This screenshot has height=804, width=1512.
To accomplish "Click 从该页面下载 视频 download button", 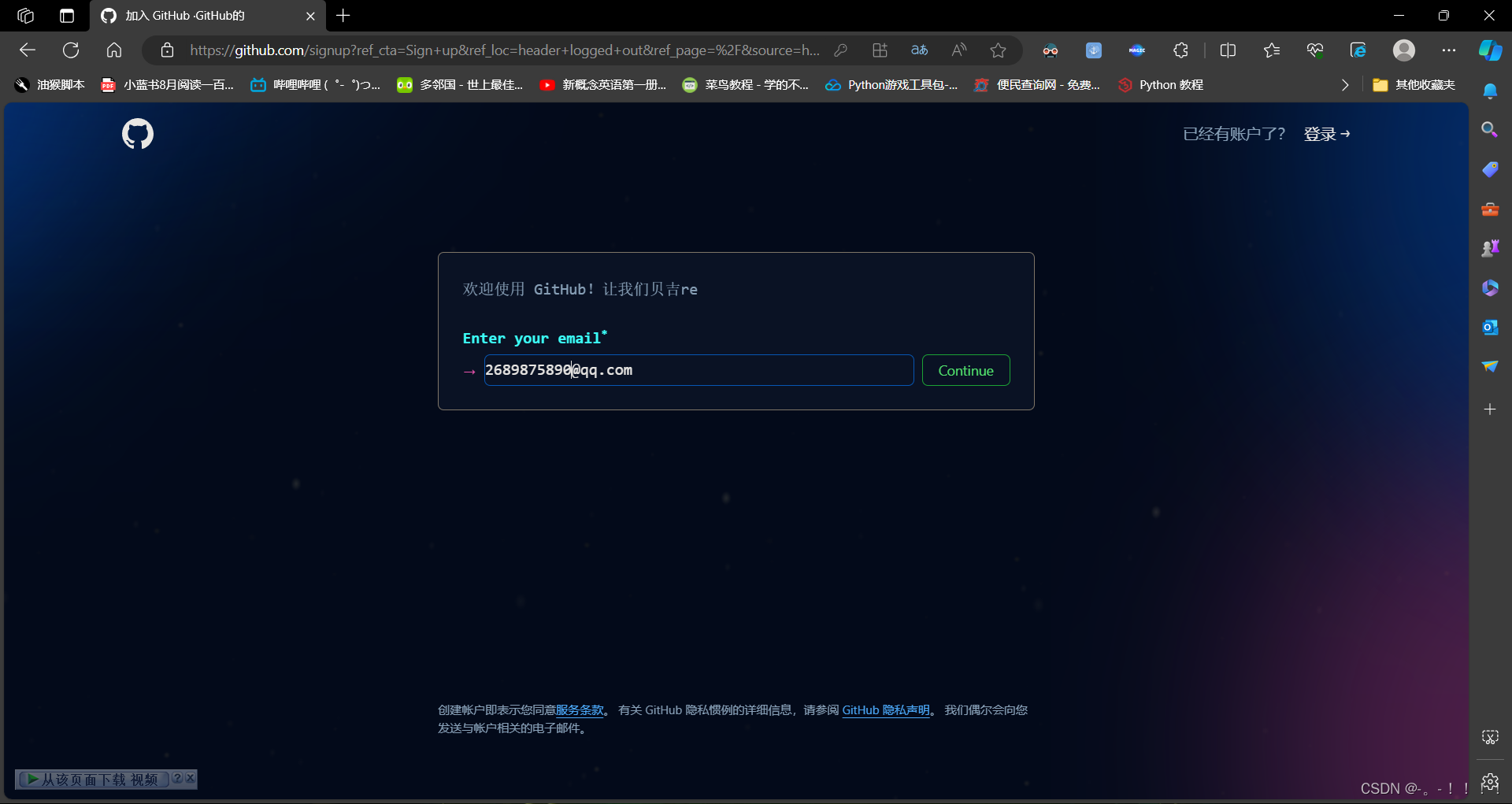I will point(93,779).
